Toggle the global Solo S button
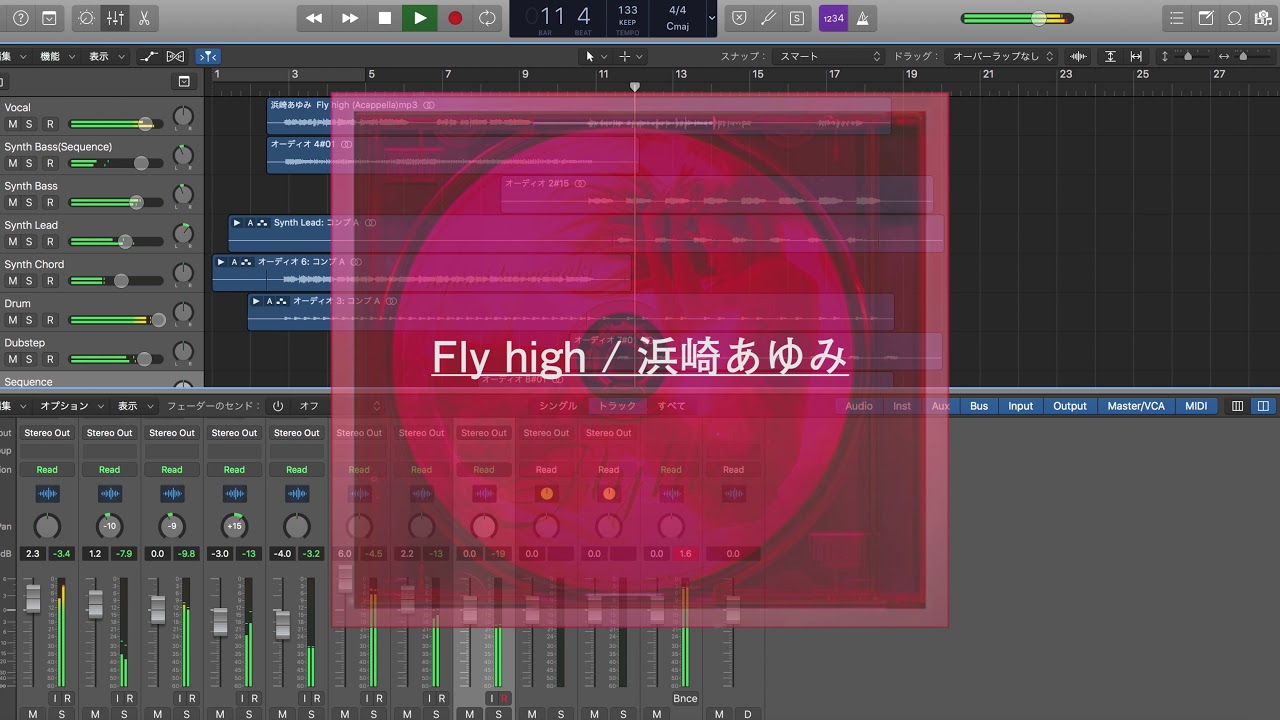 coord(797,18)
